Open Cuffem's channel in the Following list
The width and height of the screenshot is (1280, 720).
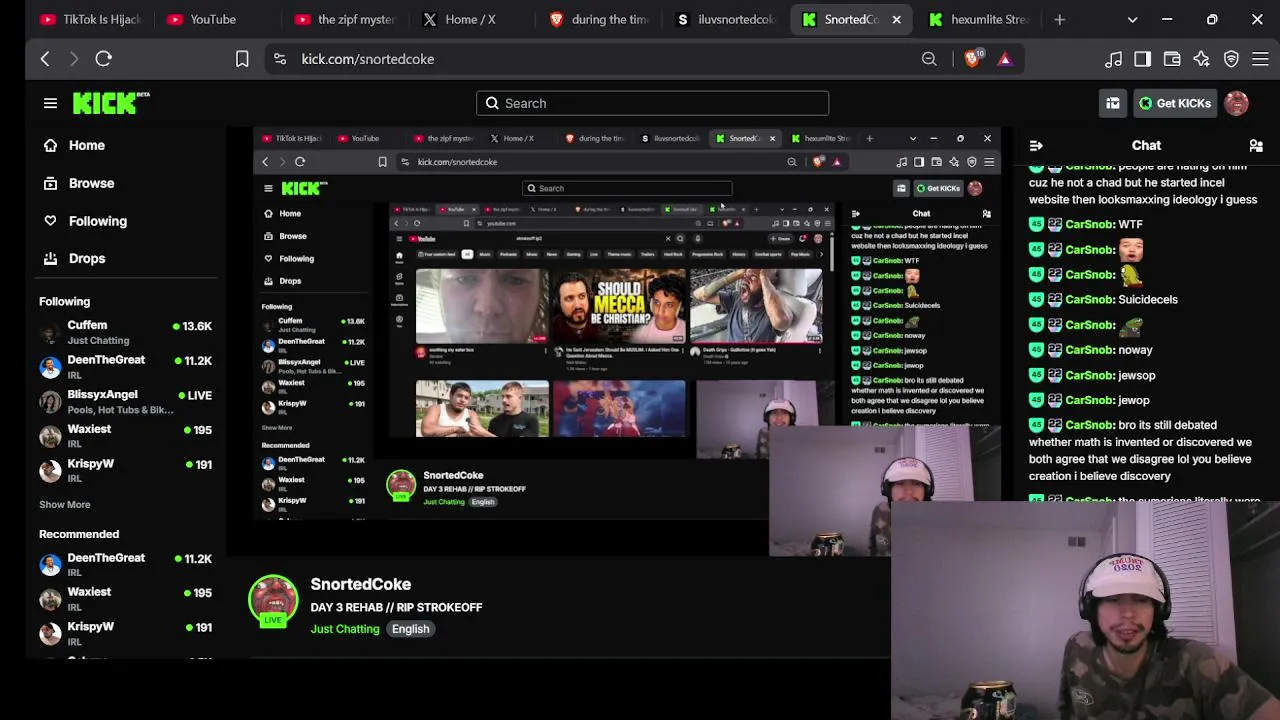[x=126, y=332]
